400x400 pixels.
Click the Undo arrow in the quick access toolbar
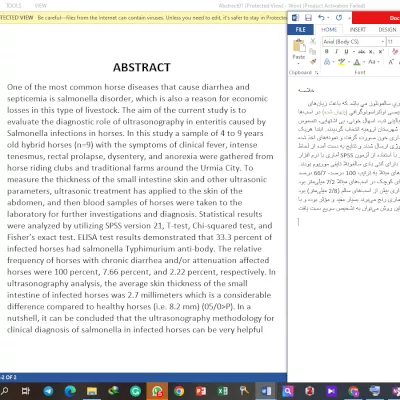tap(321, 18)
